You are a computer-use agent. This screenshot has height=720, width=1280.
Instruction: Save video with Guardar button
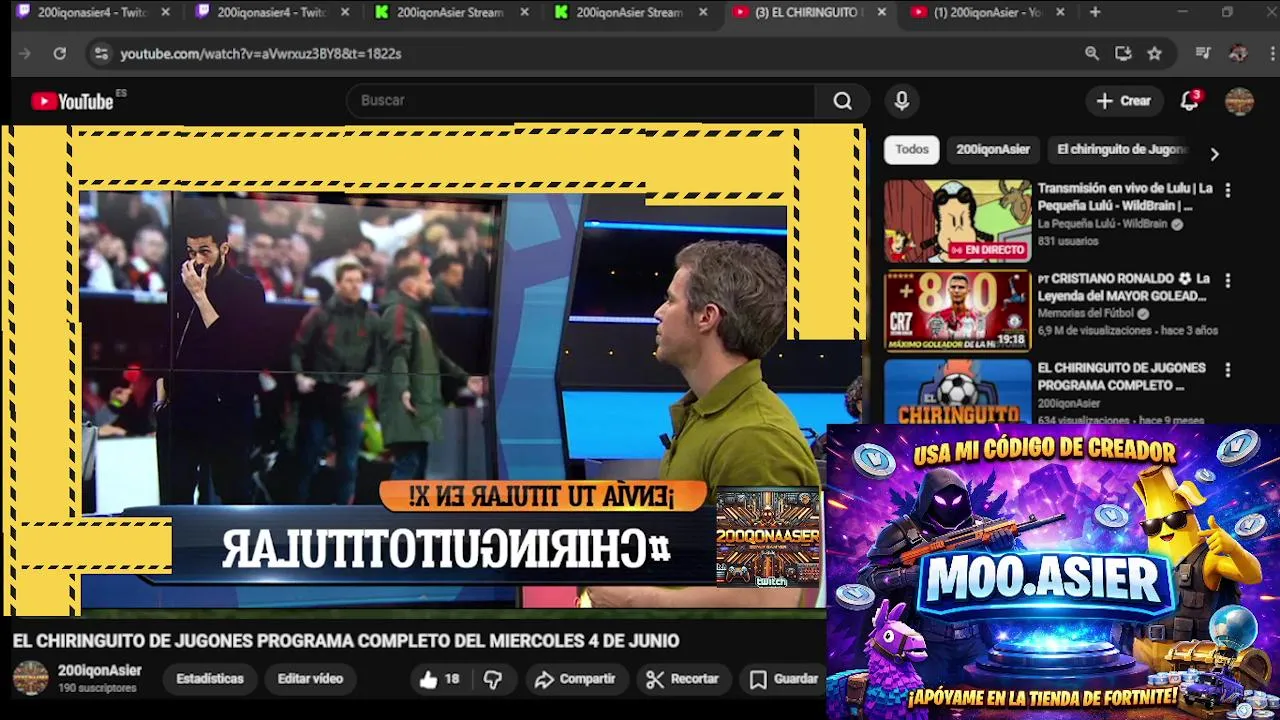tap(784, 679)
